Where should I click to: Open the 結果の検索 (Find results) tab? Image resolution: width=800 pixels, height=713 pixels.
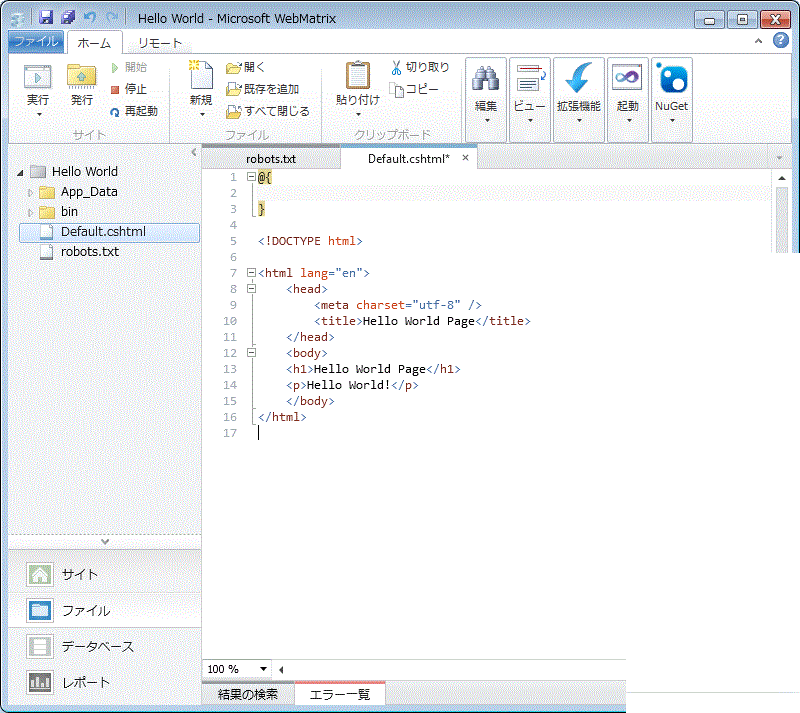pyautogui.click(x=248, y=694)
